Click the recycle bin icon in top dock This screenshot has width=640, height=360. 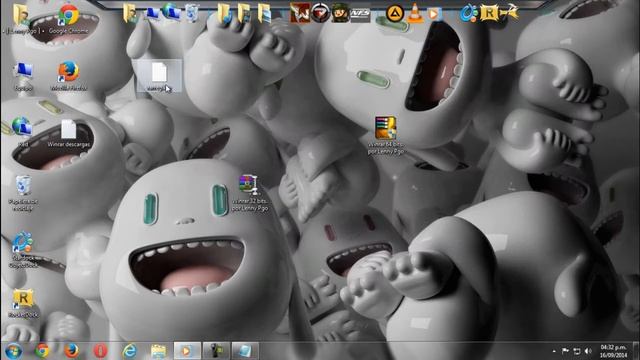pos(192,13)
